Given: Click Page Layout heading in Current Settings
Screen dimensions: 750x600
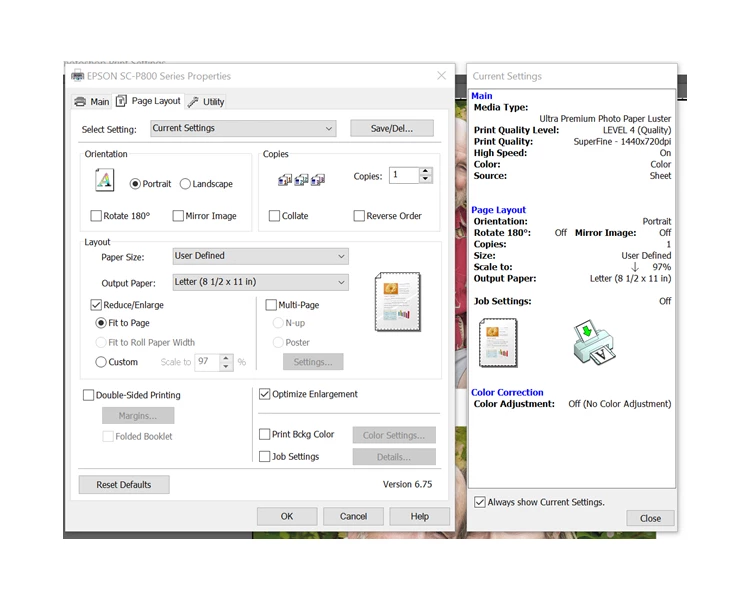Looking at the screenshot, I should click(498, 210).
